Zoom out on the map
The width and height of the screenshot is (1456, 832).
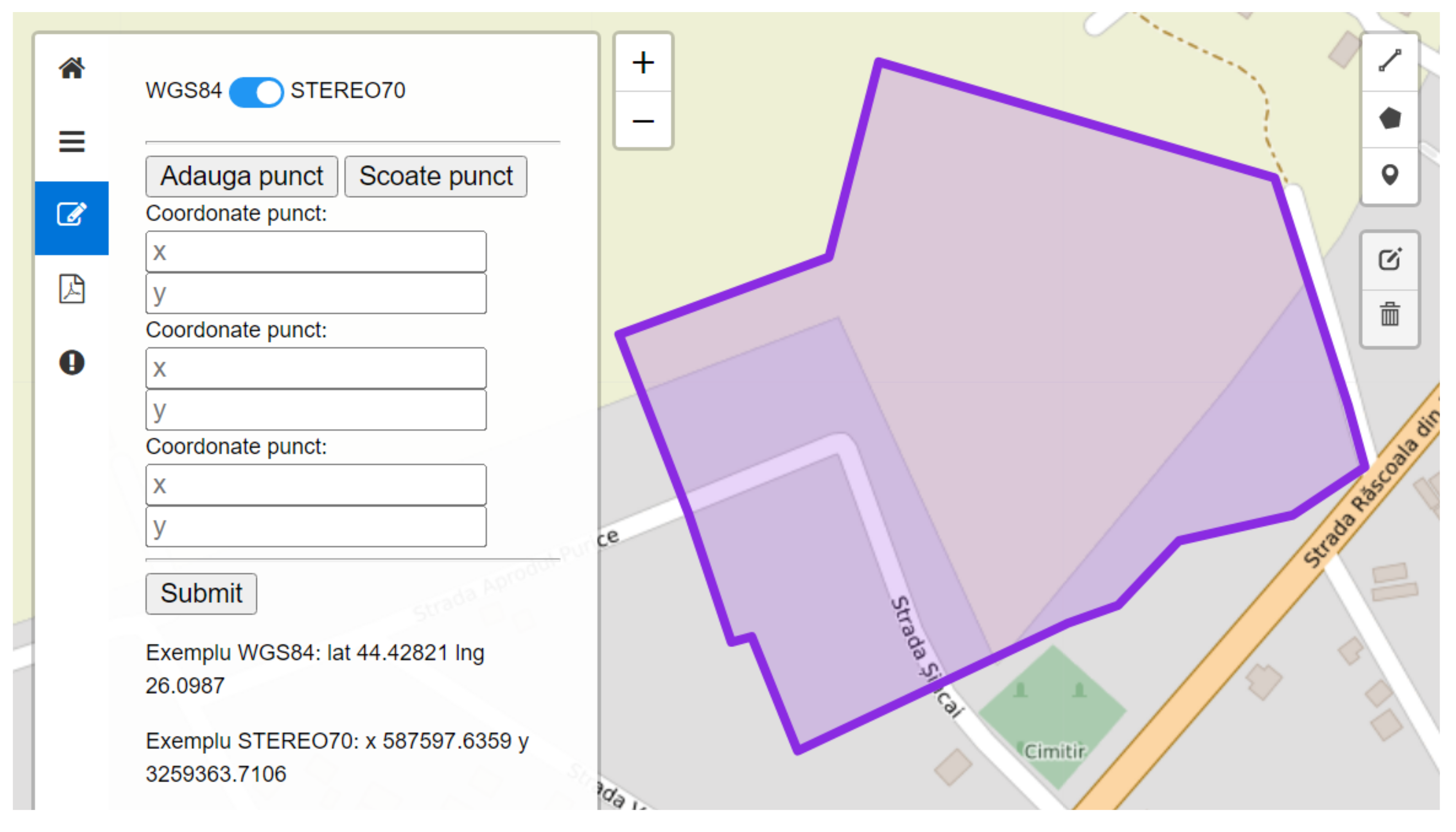[643, 121]
